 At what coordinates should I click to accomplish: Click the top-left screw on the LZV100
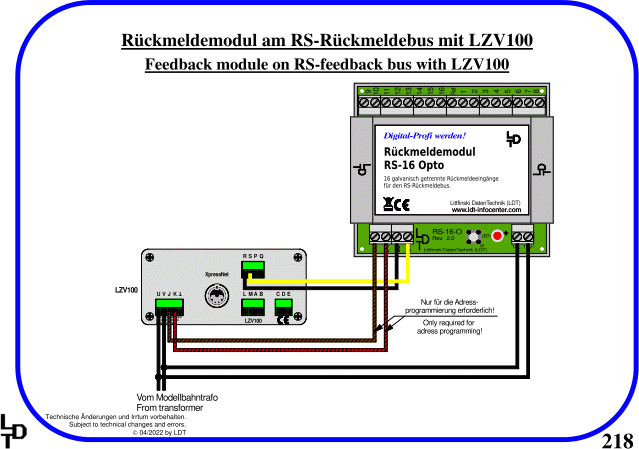[x=150, y=258]
